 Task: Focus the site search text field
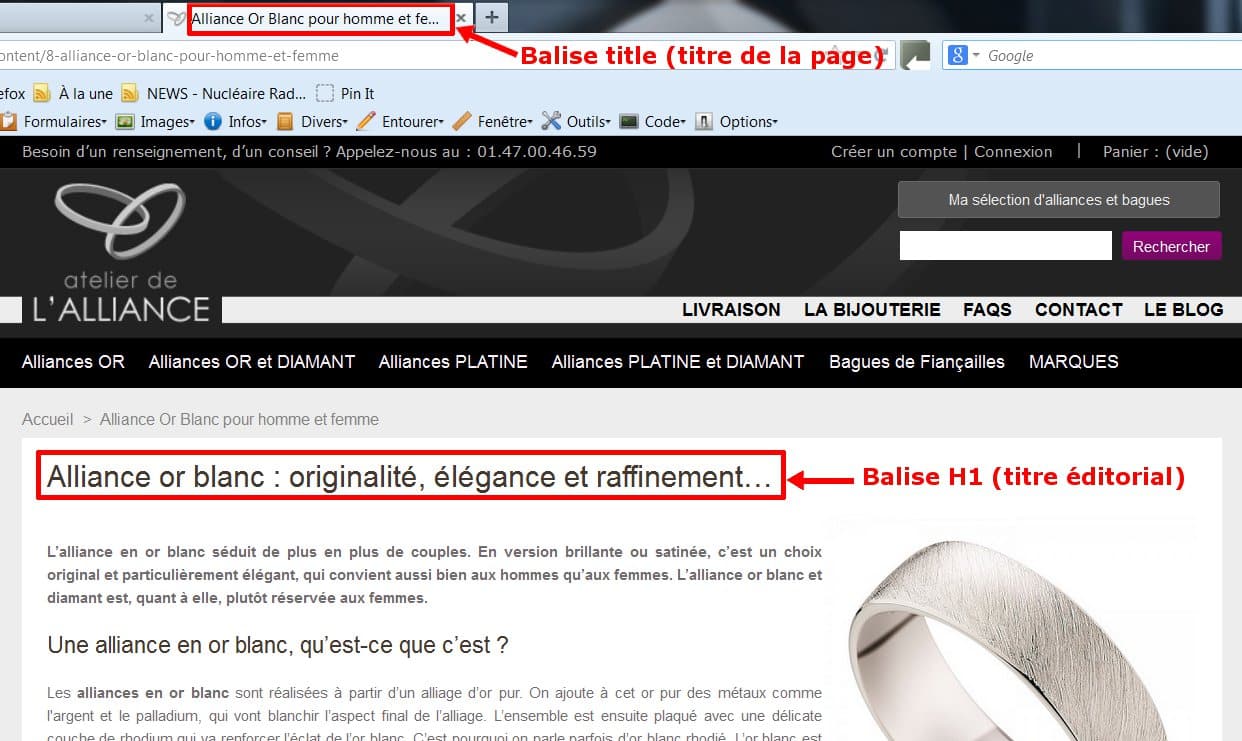pos(1005,246)
